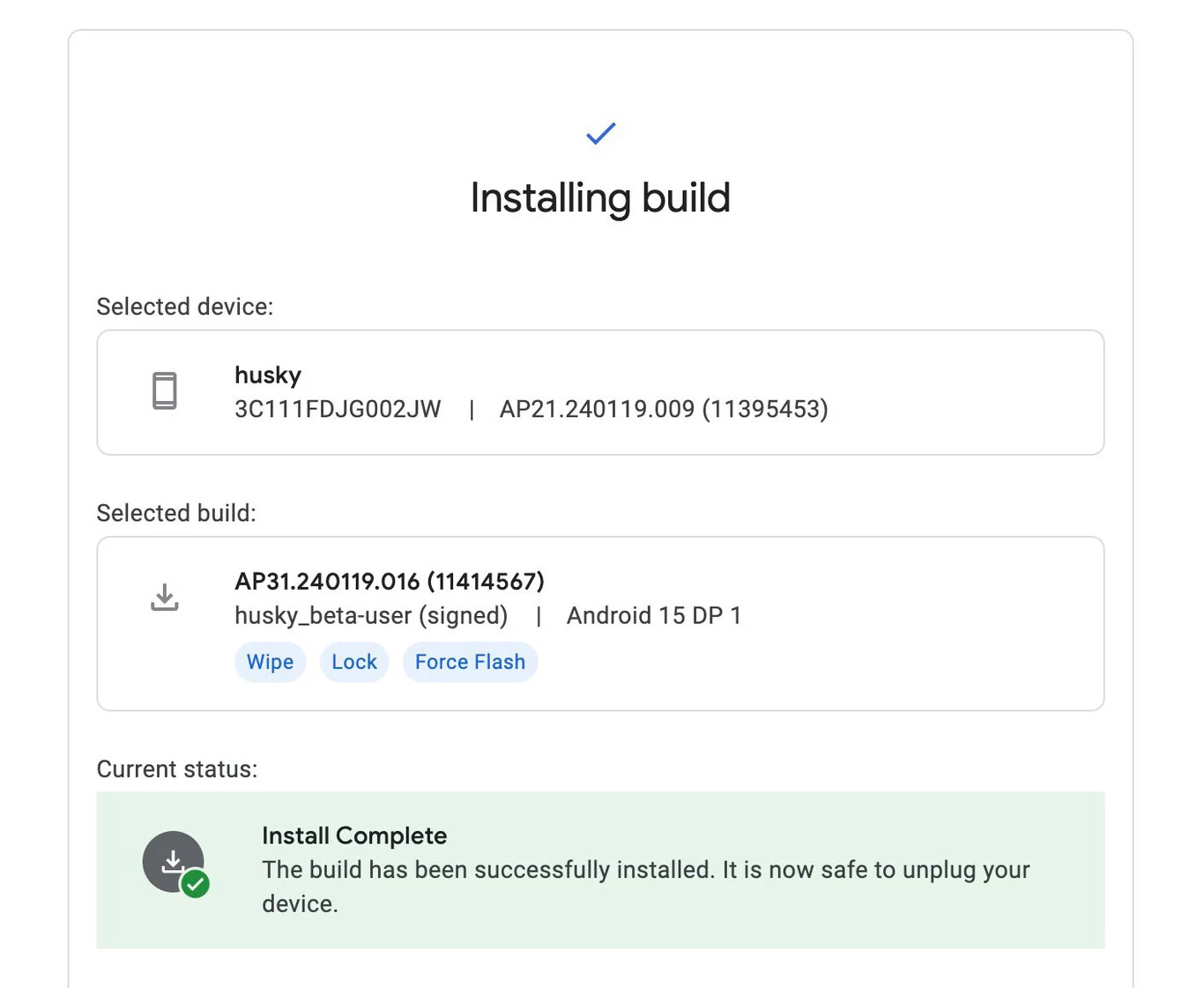Click the AP31.240119.016 build title

click(x=389, y=582)
